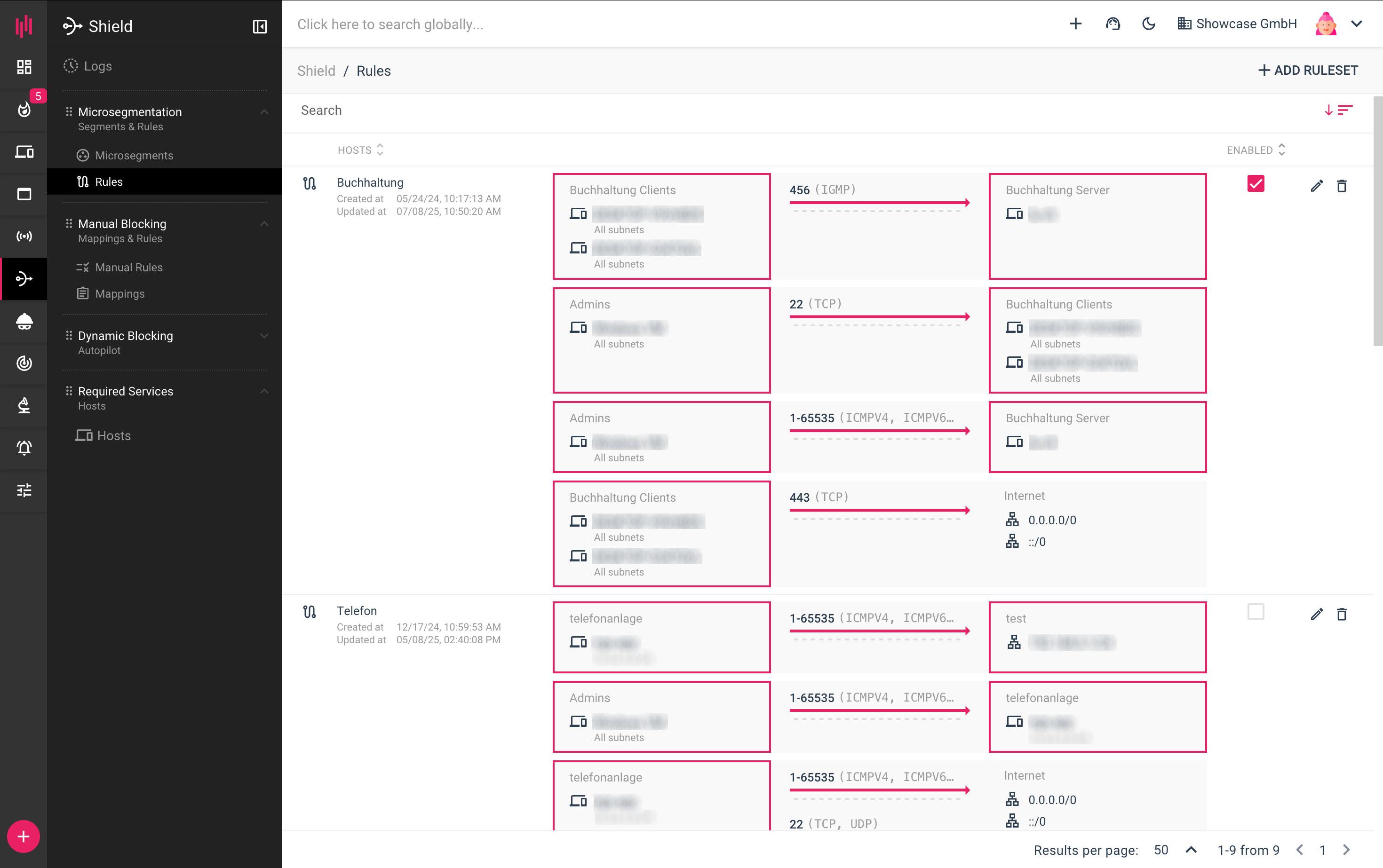
Task: Open the dashboard grid icon in the rail
Action: pos(24,67)
